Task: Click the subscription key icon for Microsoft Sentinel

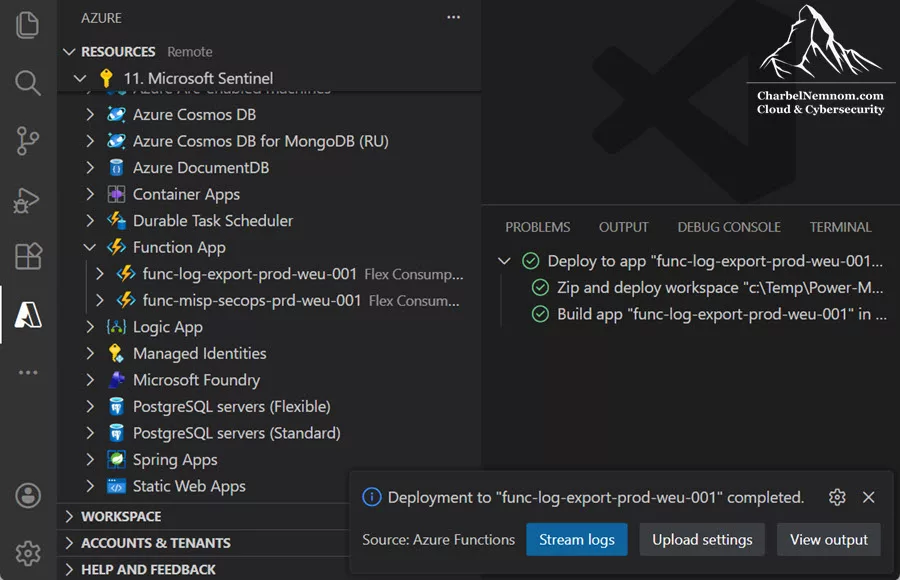Action: pos(106,78)
